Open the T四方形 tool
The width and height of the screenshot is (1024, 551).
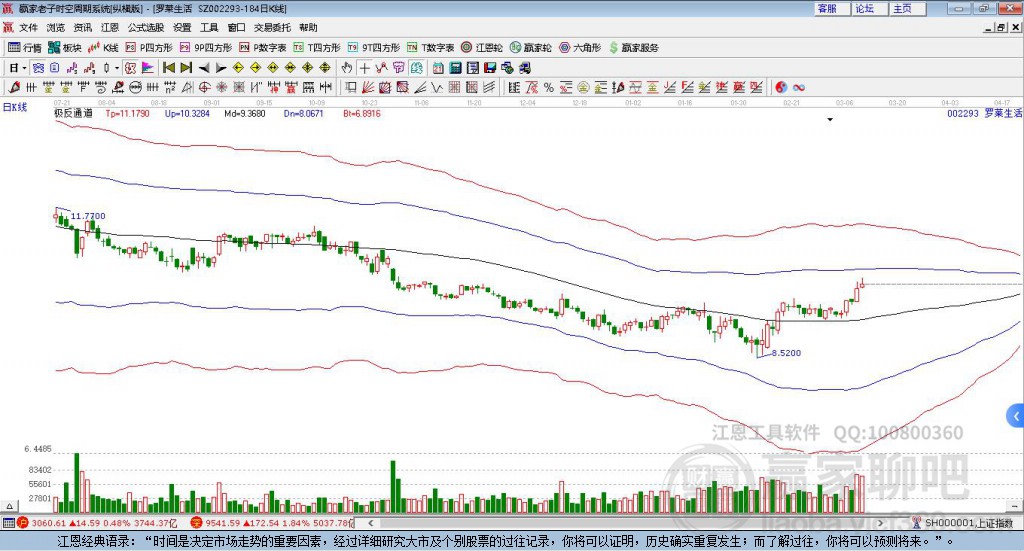pyautogui.click(x=317, y=48)
